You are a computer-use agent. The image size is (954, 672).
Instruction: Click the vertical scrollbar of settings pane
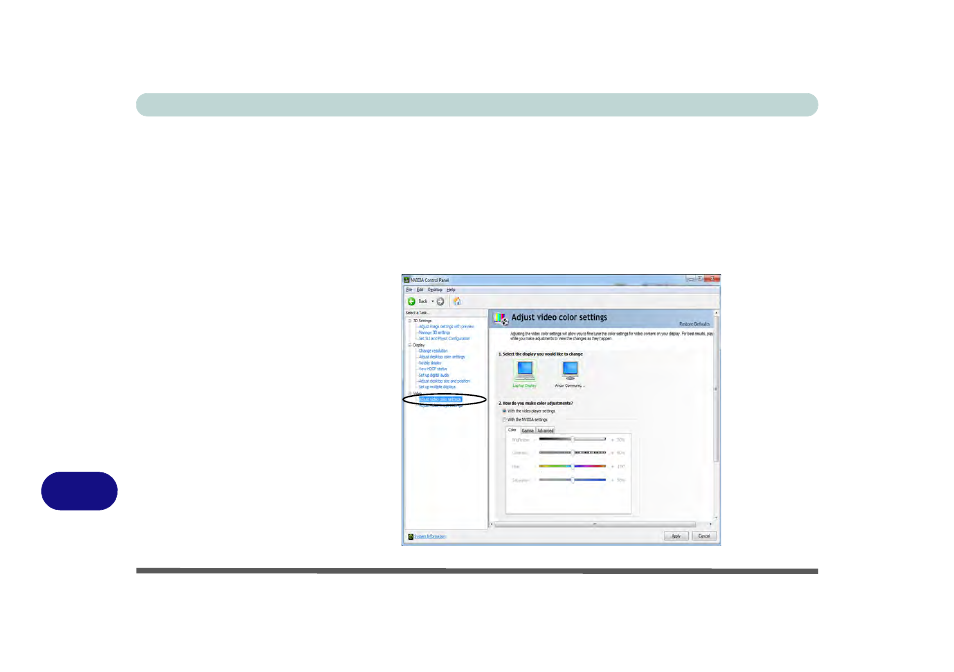tap(716, 389)
